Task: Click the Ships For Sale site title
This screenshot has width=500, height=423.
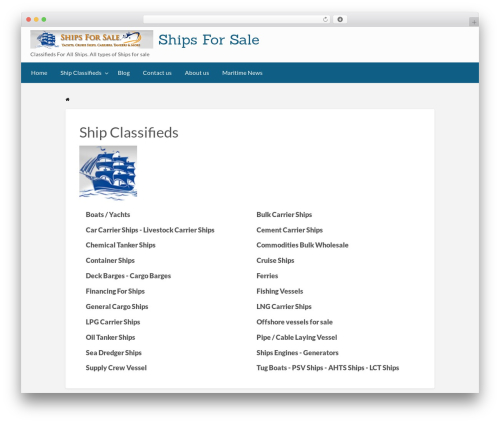Action: pyautogui.click(x=209, y=40)
